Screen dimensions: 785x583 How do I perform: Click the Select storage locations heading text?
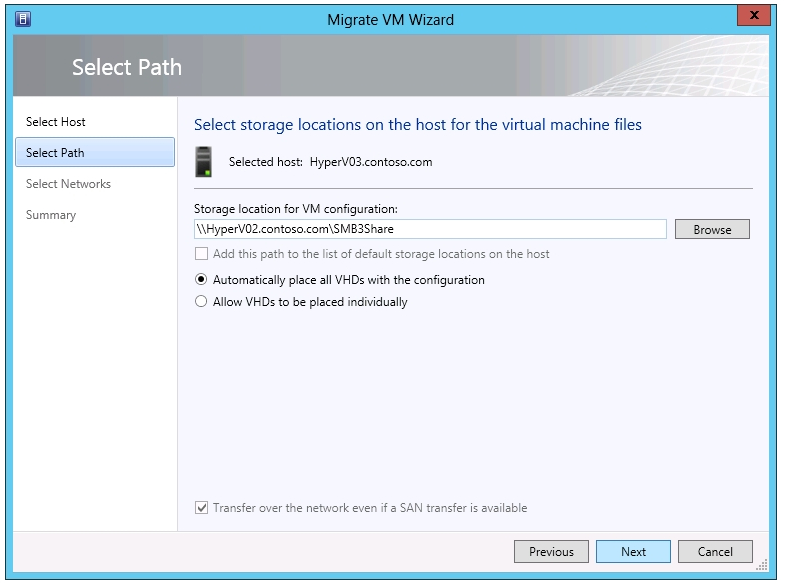(x=417, y=125)
